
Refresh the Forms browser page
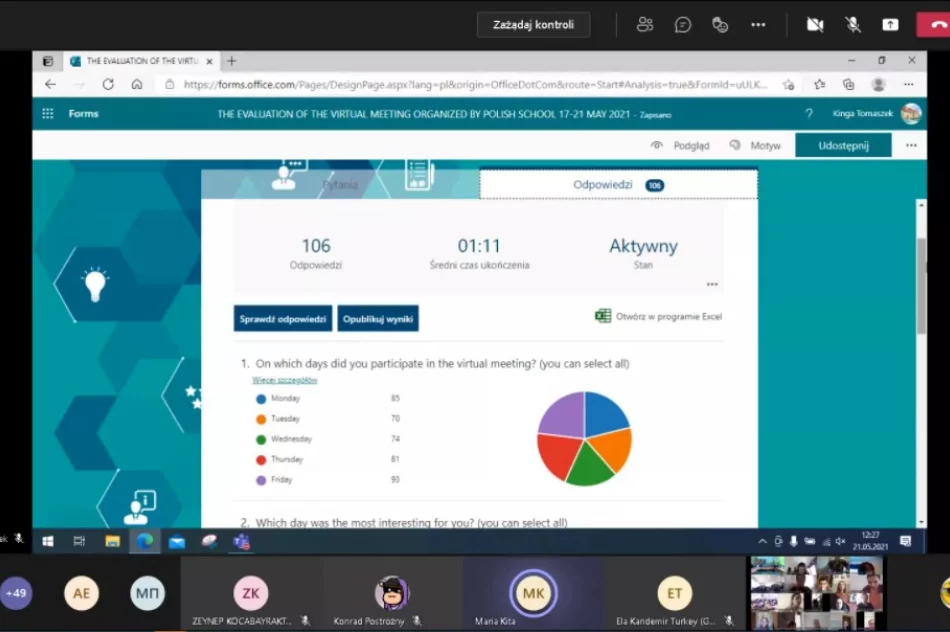pyautogui.click(x=108, y=85)
